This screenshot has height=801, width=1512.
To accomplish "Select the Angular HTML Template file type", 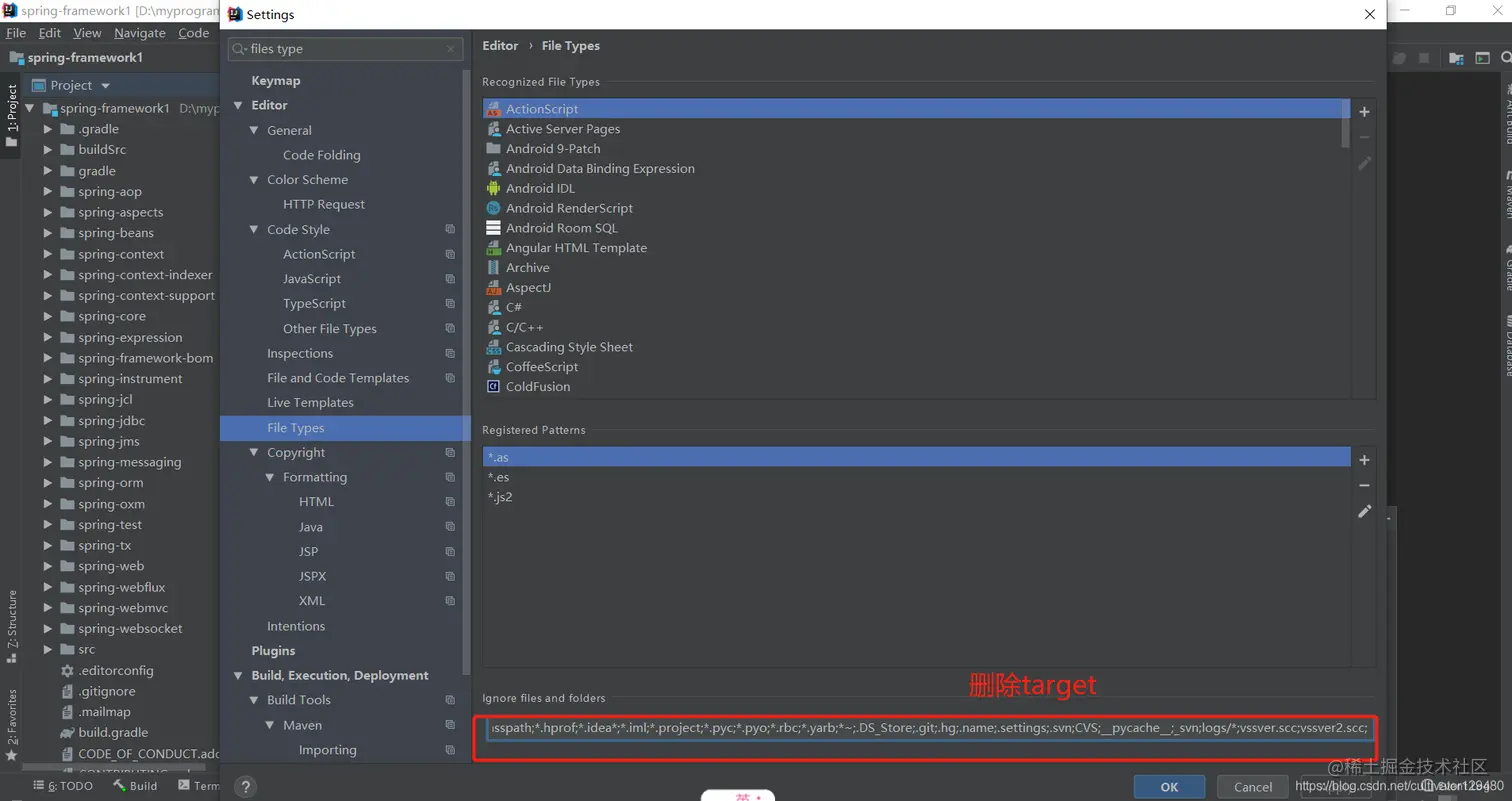I will click(x=576, y=248).
